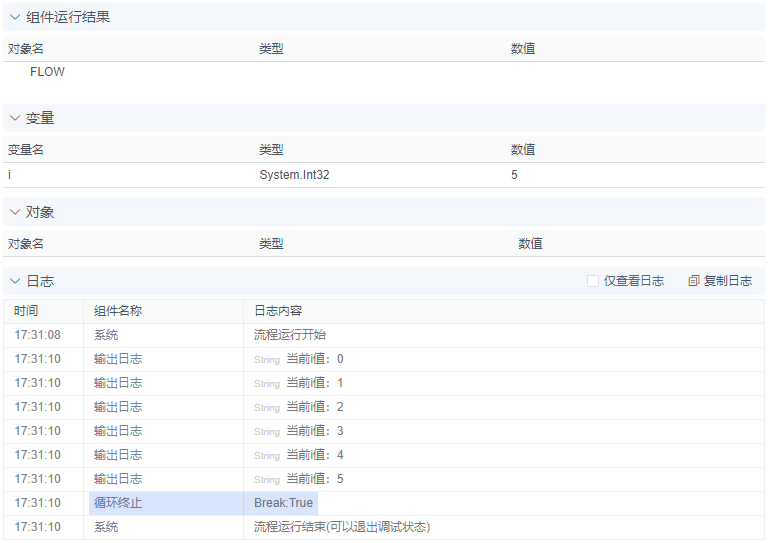
Task: Select the 流程运行结束 log entry
Action: tap(341, 527)
